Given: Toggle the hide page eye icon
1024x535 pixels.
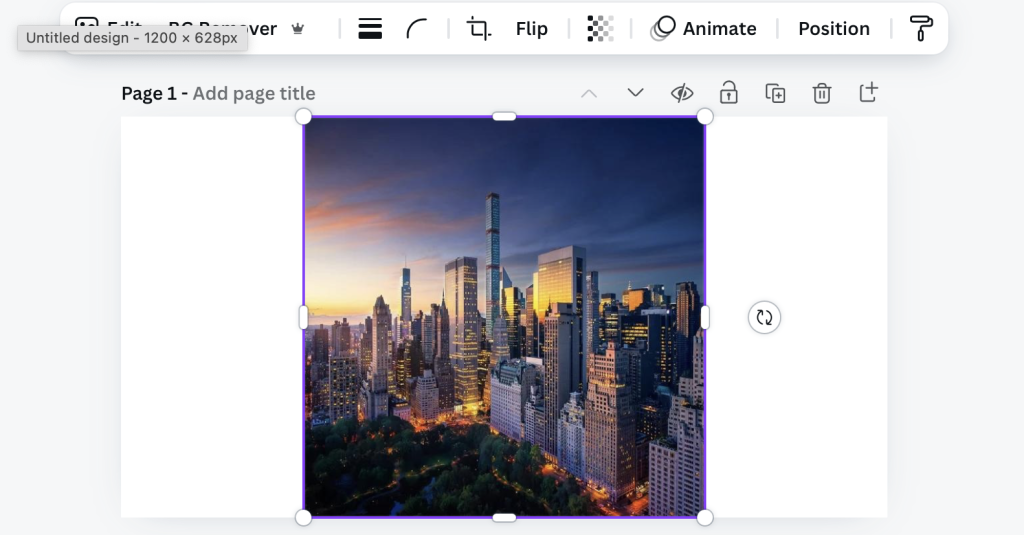Looking at the screenshot, I should pyautogui.click(x=682, y=93).
